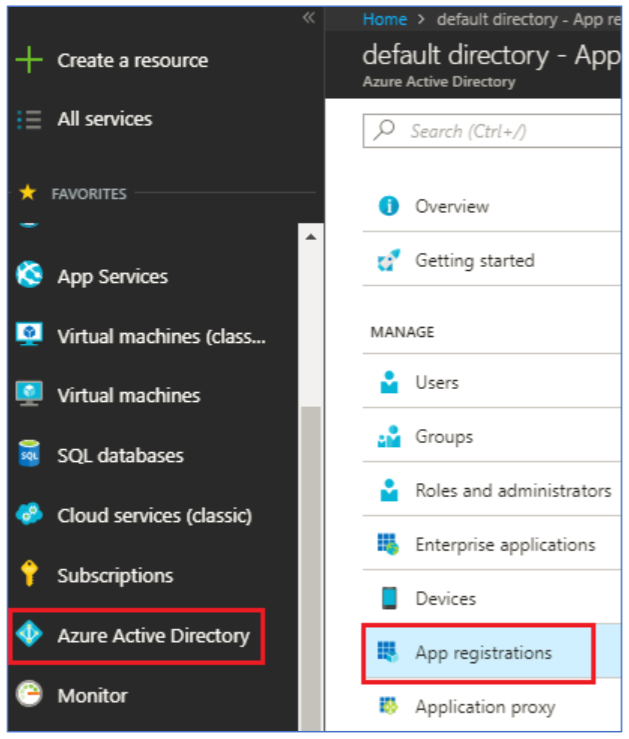The width and height of the screenshot is (629, 739).
Task: Select App Services in favorites
Action: tap(113, 277)
